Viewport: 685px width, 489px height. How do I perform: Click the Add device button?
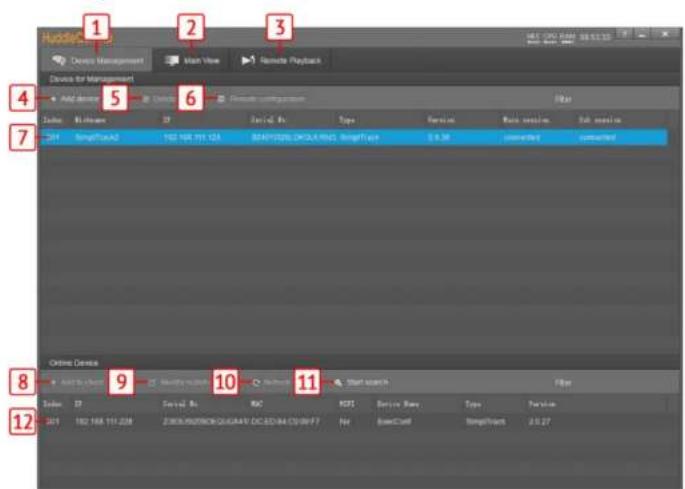[x=74, y=99]
